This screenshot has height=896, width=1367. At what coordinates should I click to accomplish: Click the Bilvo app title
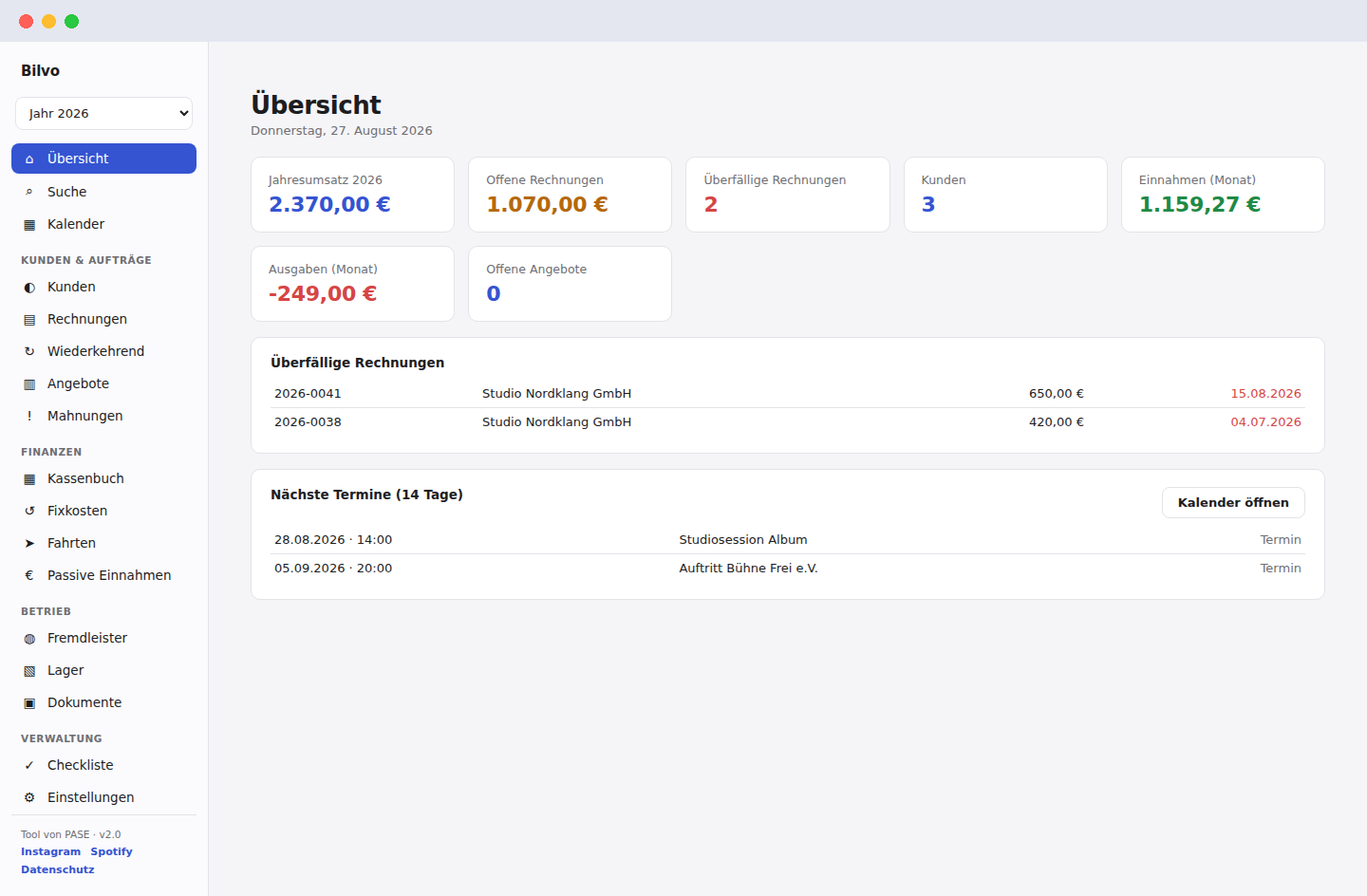pyautogui.click(x=40, y=70)
